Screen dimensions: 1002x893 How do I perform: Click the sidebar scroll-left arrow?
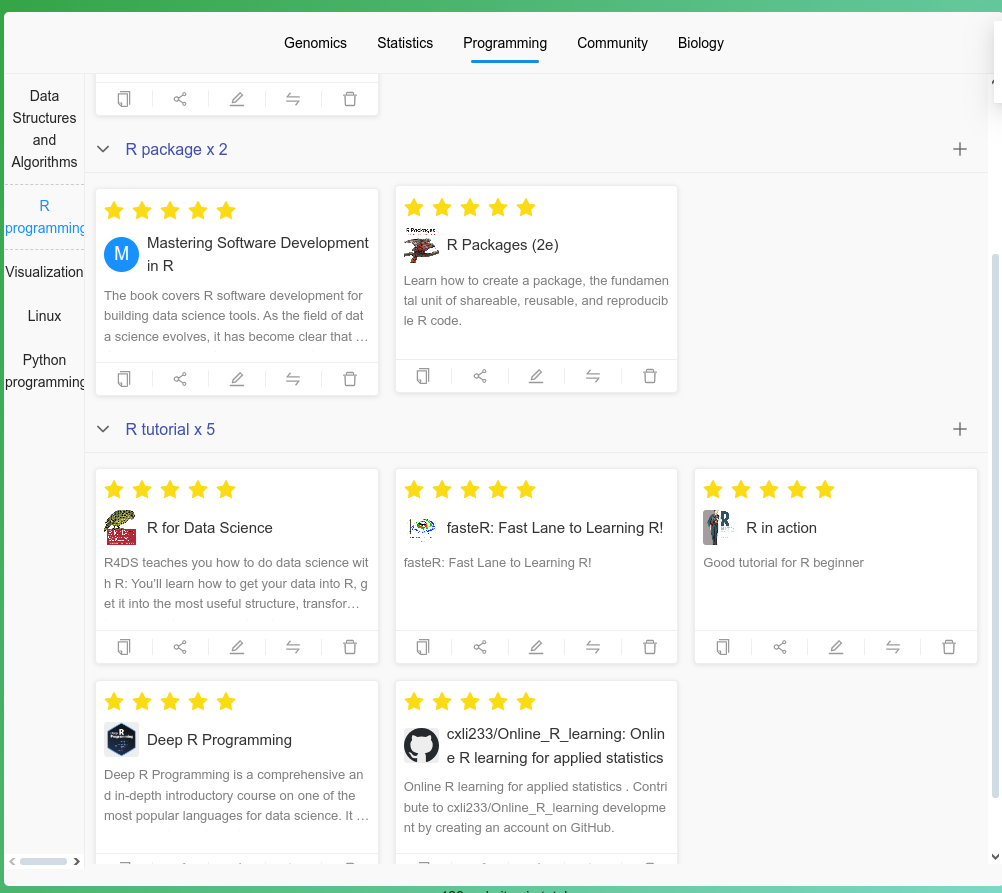12,861
